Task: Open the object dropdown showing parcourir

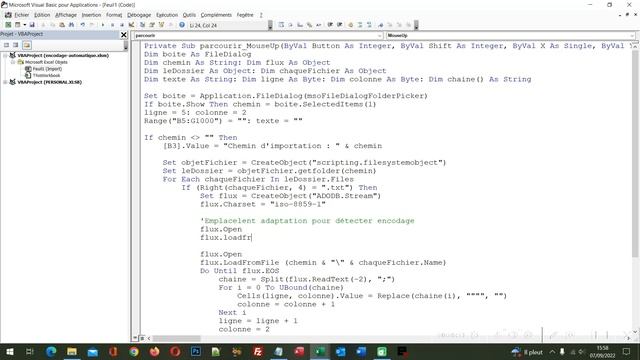Action: (380, 36)
